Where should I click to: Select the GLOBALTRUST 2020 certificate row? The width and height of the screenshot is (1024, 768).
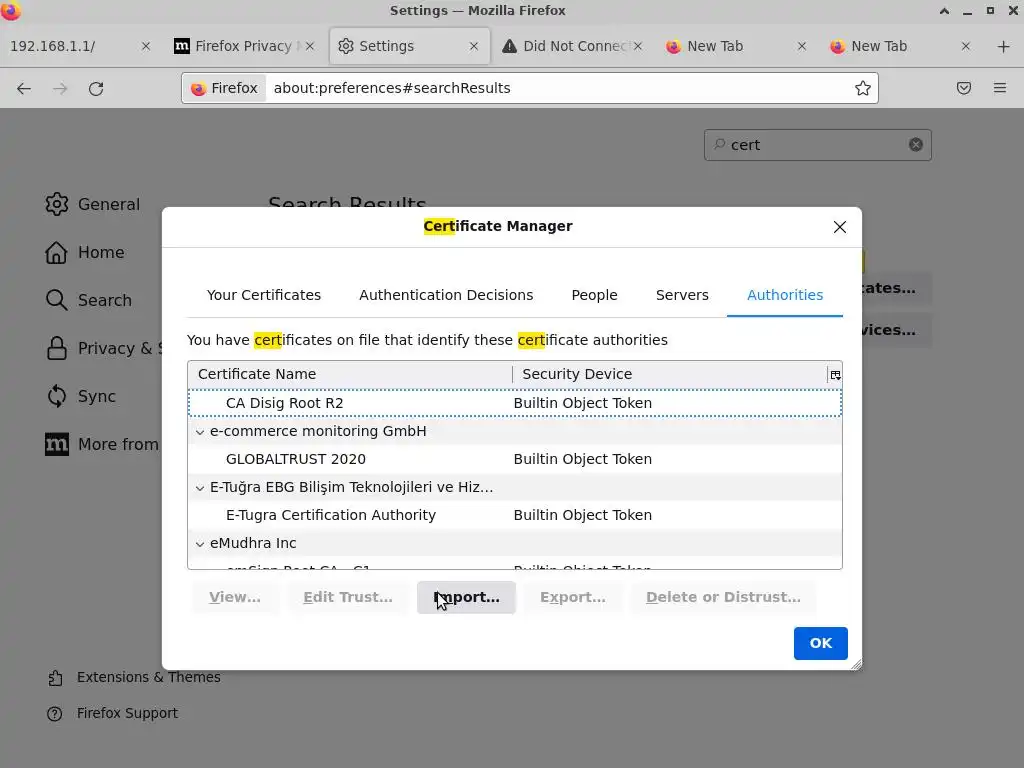[515, 459]
